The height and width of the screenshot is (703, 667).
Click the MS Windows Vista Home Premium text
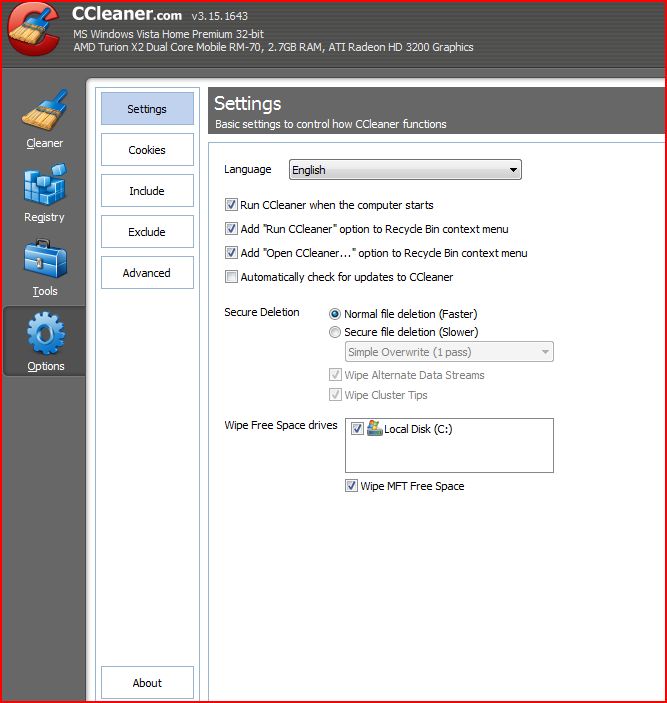(x=169, y=34)
